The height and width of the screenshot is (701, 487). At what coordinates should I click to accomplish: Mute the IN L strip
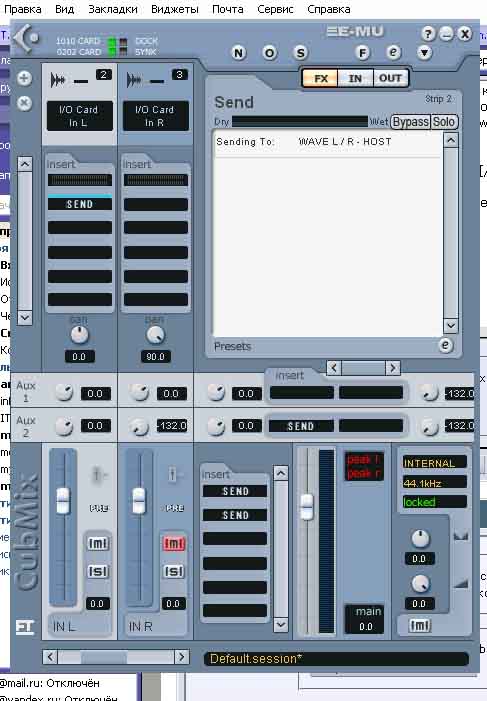[97, 543]
